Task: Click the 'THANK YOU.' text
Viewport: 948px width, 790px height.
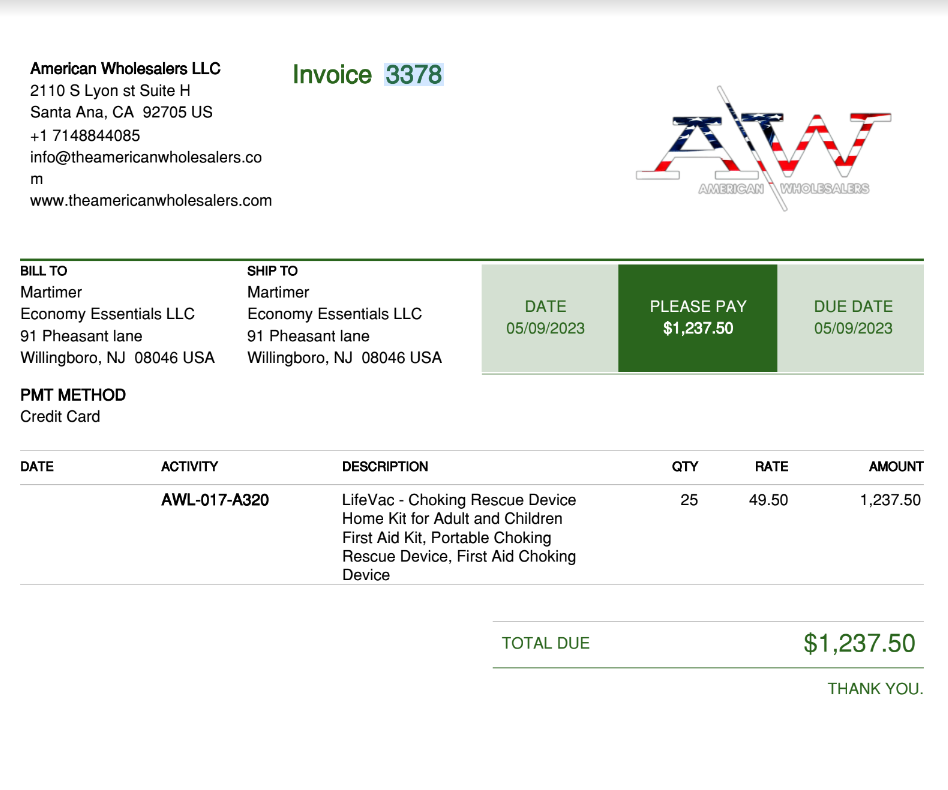Action: point(875,689)
